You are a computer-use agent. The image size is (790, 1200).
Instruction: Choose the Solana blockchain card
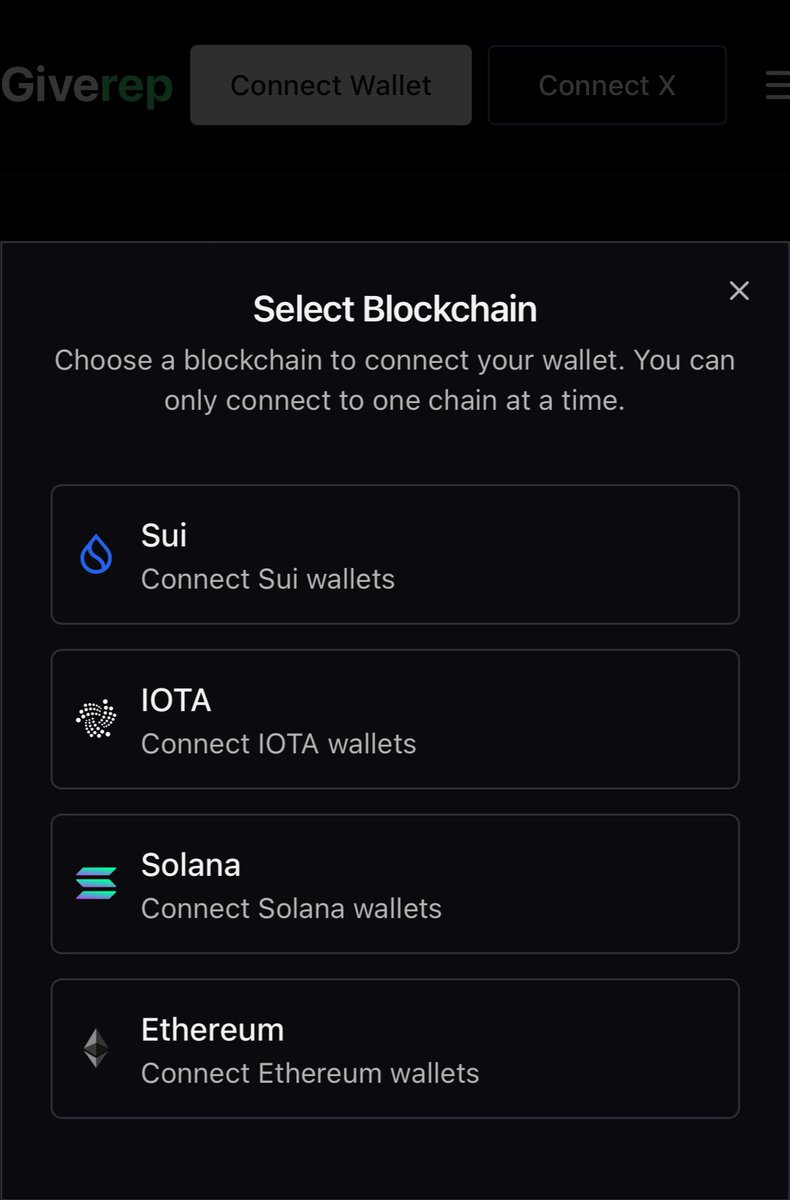395,884
